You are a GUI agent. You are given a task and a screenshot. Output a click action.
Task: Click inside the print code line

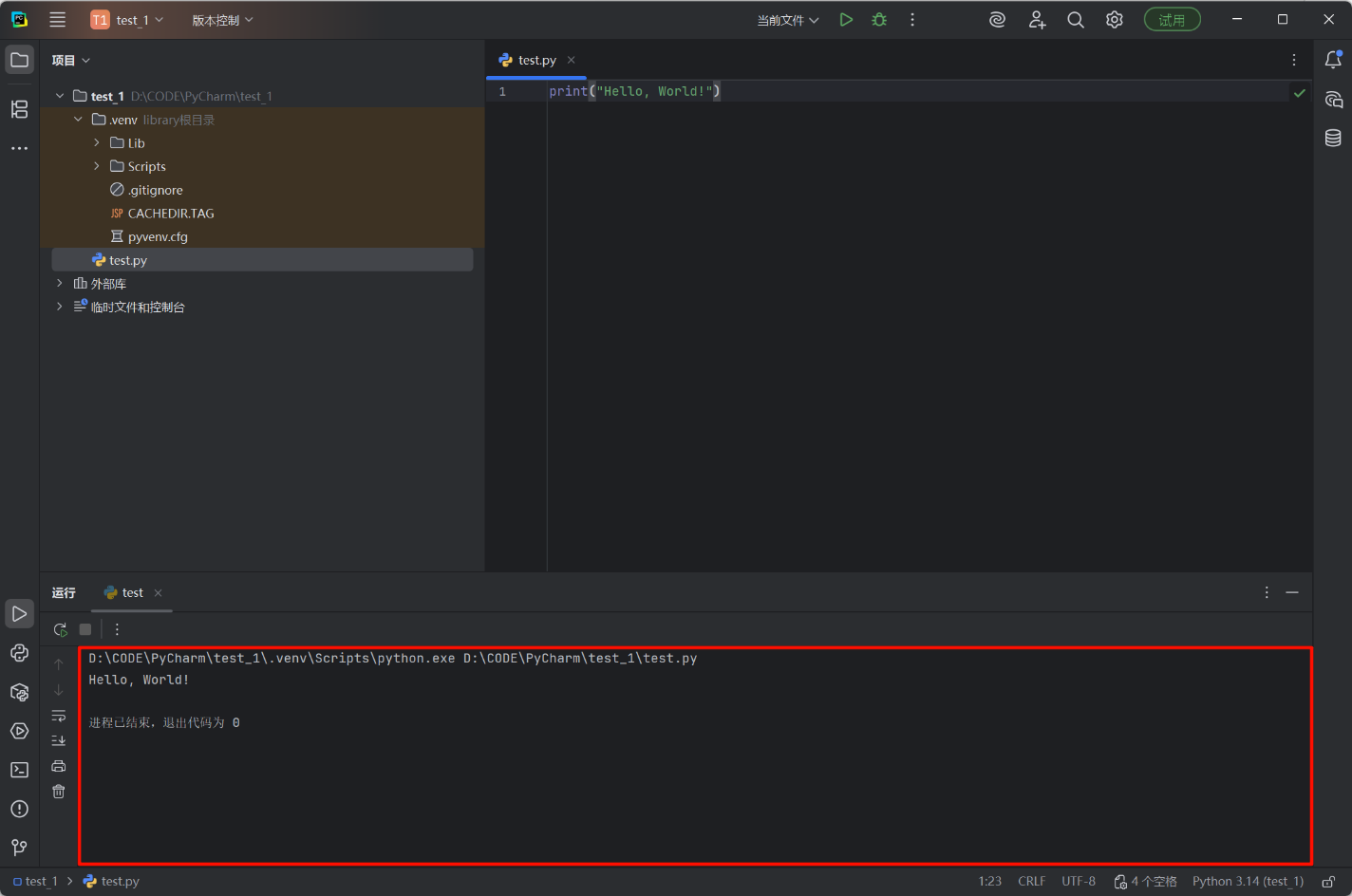tap(634, 91)
